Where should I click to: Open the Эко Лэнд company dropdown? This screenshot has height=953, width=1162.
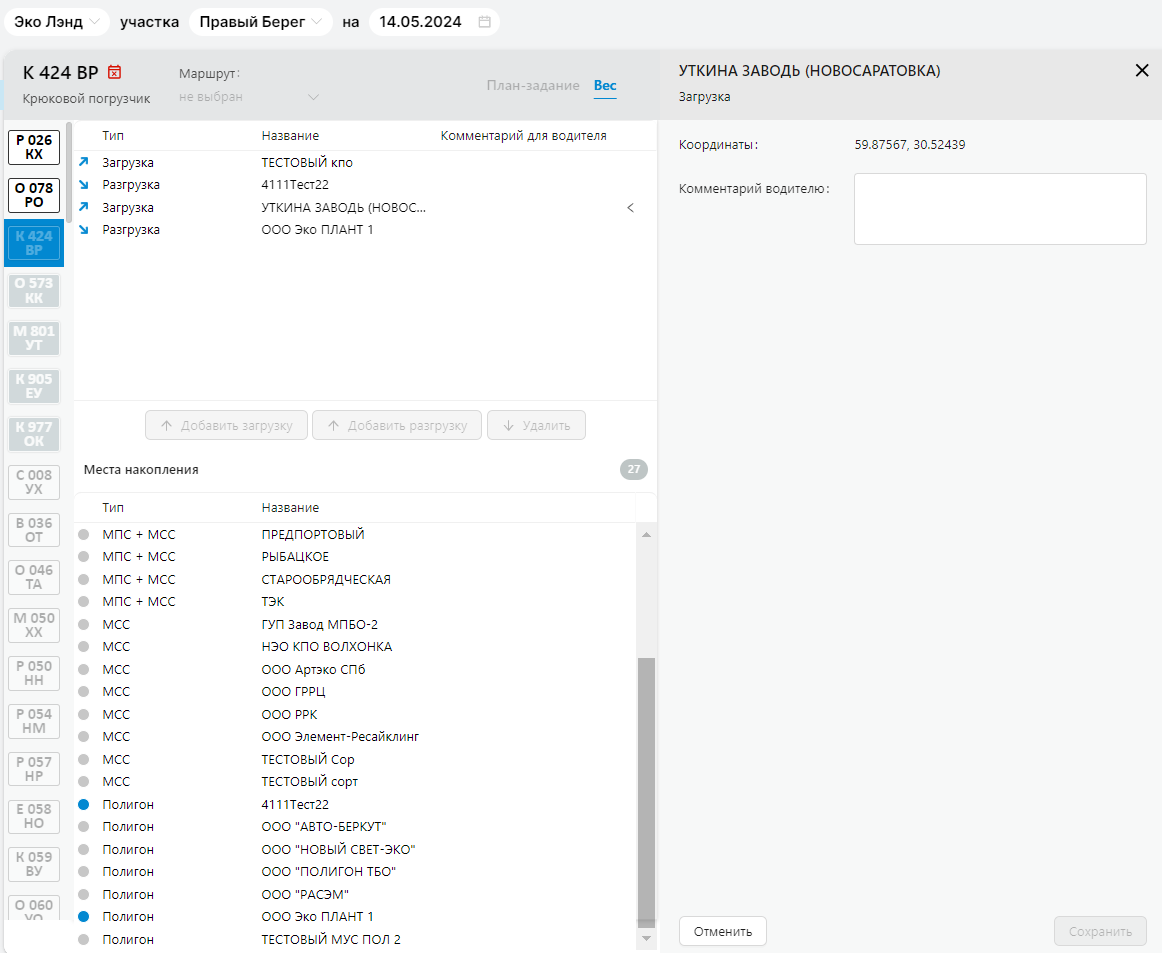point(56,22)
